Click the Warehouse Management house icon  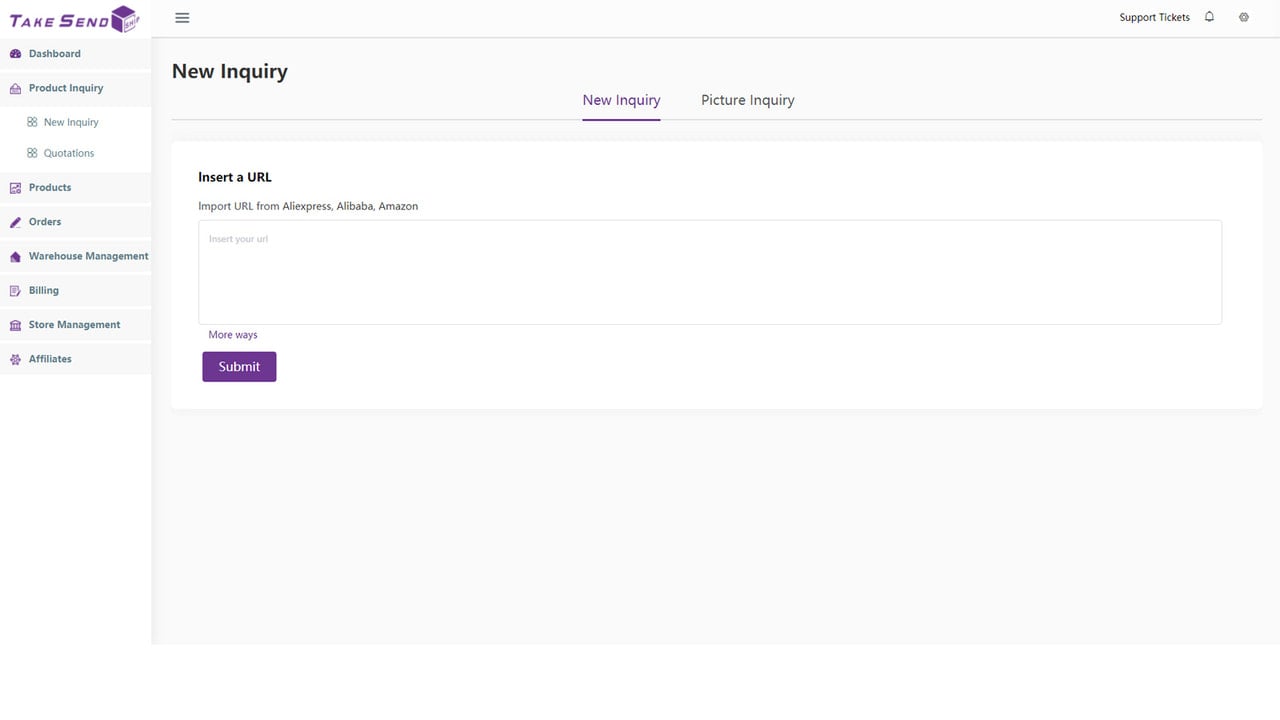click(15, 257)
